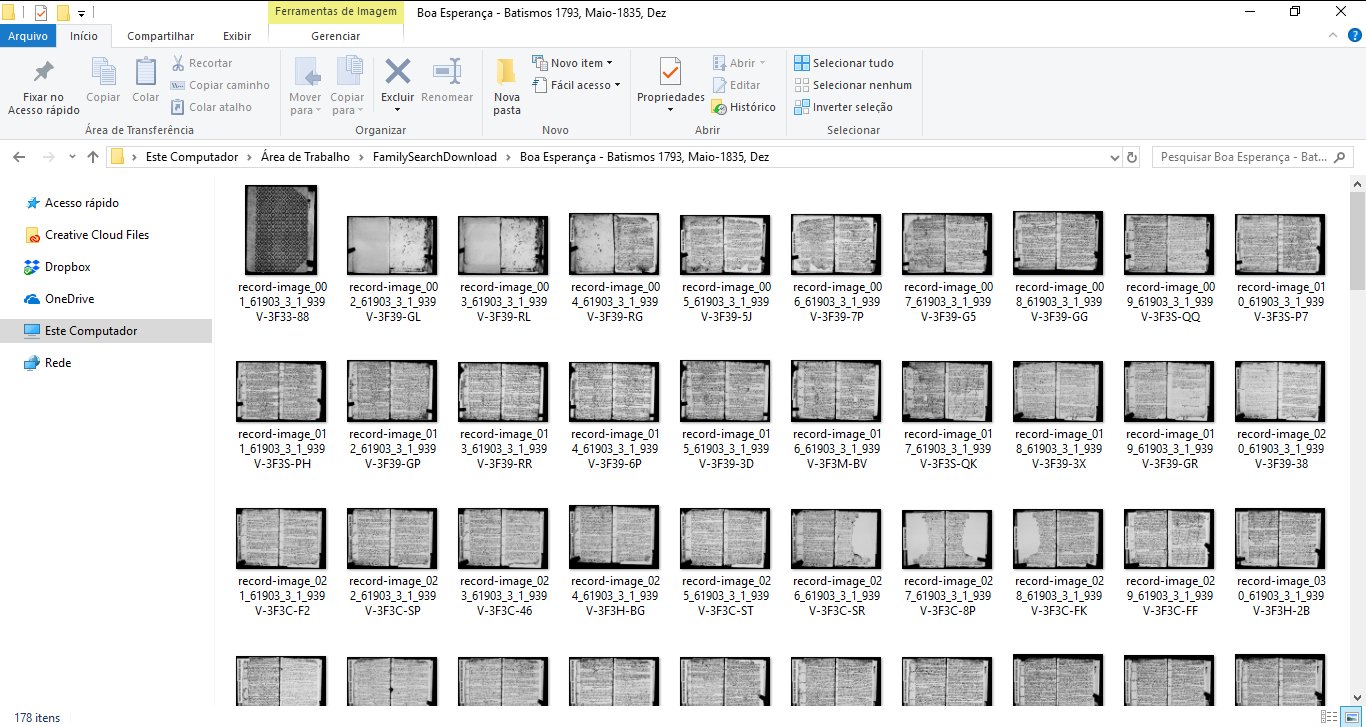This screenshot has width=1366, height=727.
Task: Expand the address bar history dropdown
Action: [x=1115, y=157]
